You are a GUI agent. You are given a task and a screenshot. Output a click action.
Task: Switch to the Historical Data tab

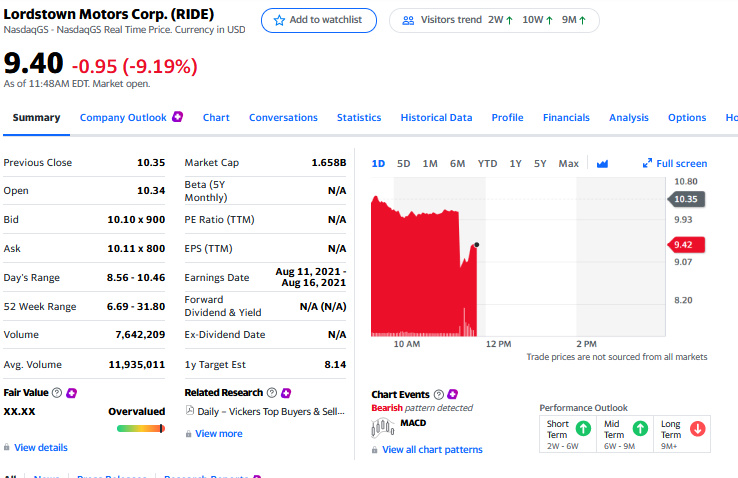point(436,118)
